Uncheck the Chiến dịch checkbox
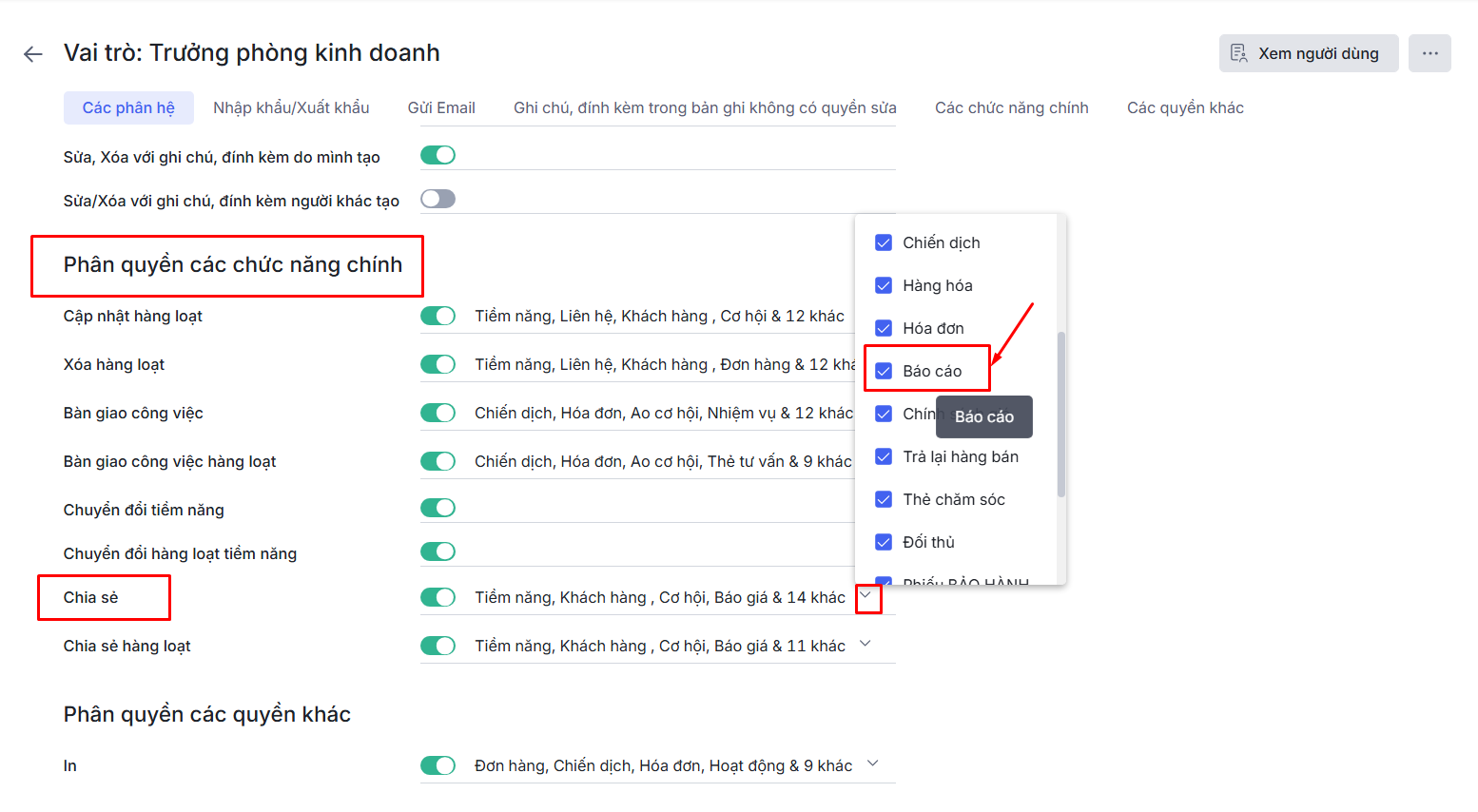This screenshot has width=1478, height=812. [x=884, y=242]
